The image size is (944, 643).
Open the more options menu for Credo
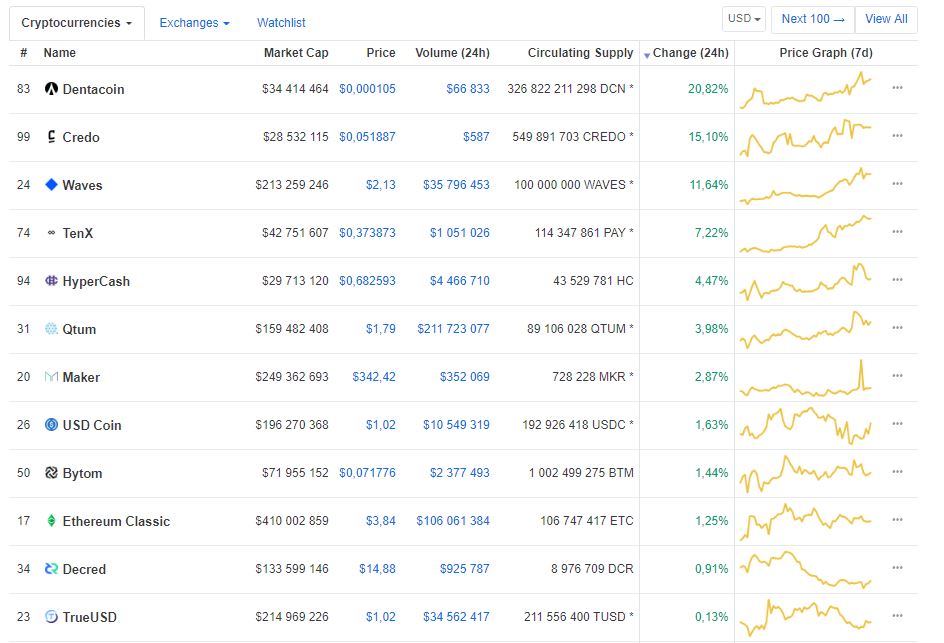click(x=897, y=136)
